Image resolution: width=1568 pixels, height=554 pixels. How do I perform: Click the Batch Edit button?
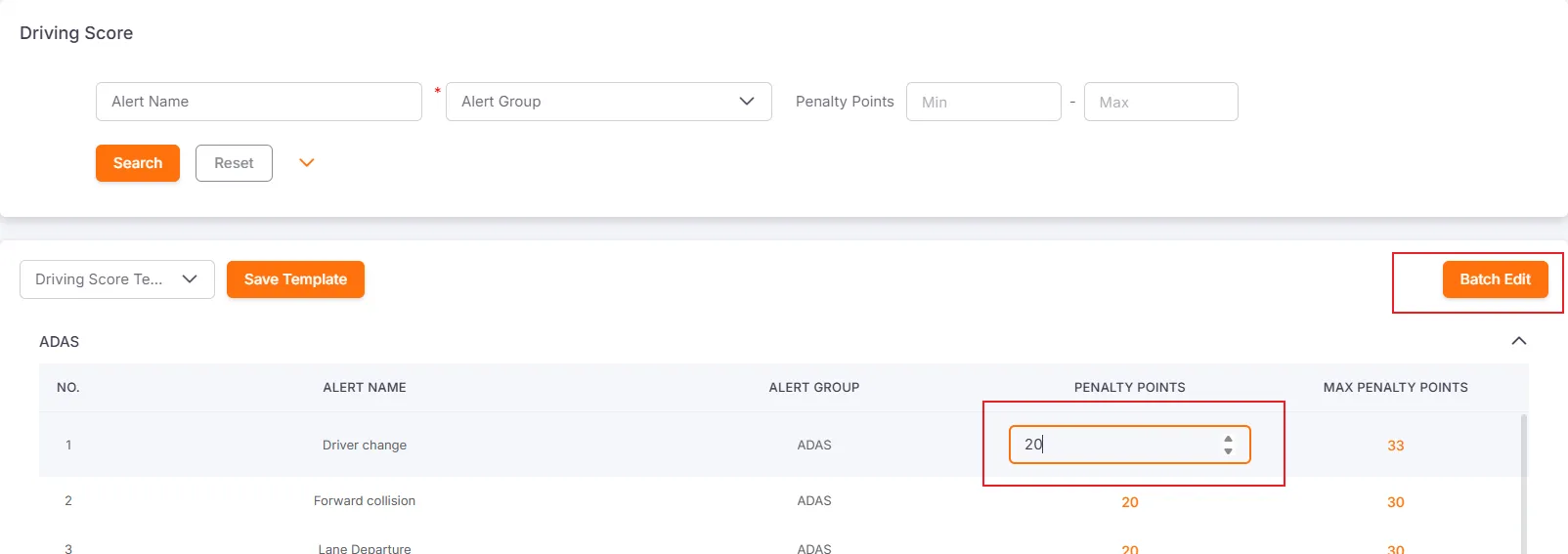[1495, 279]
